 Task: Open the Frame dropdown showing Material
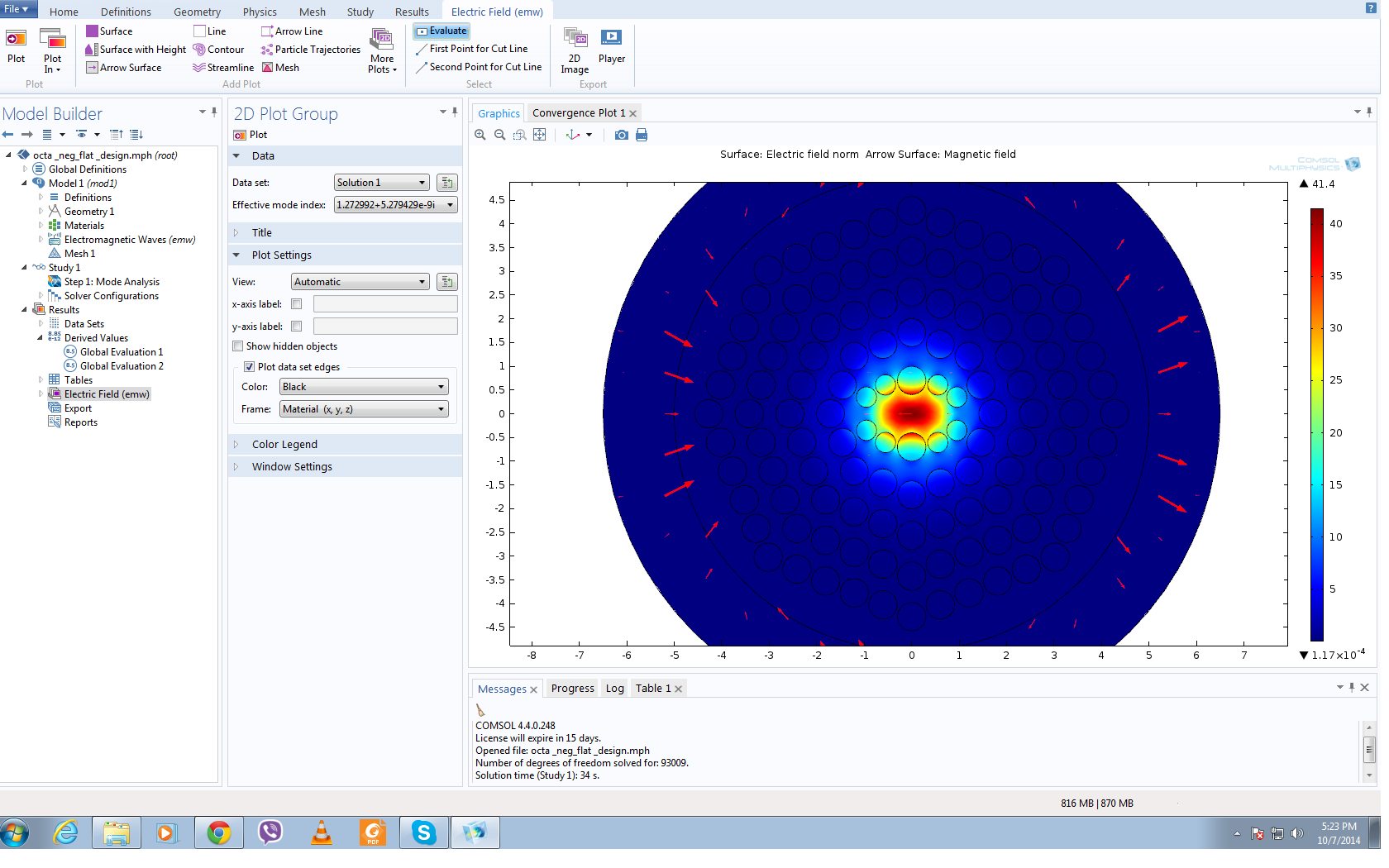click(x=364, y=409)
